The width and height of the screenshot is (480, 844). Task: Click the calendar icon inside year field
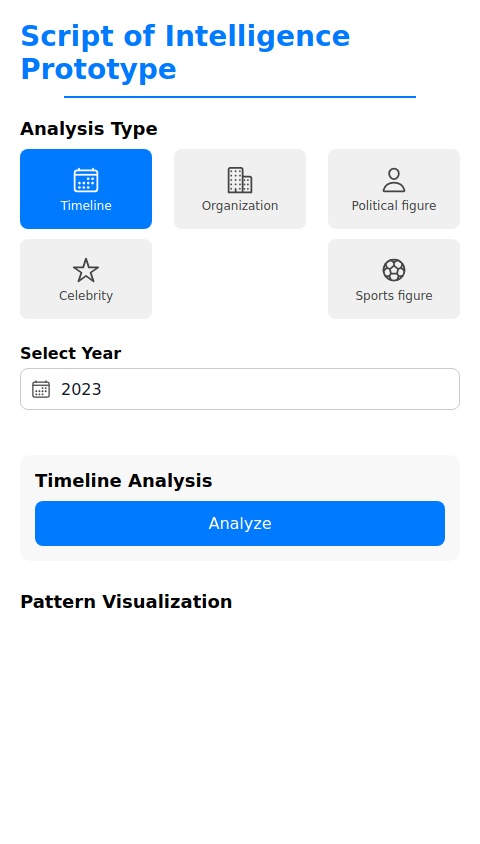[41, 389]
